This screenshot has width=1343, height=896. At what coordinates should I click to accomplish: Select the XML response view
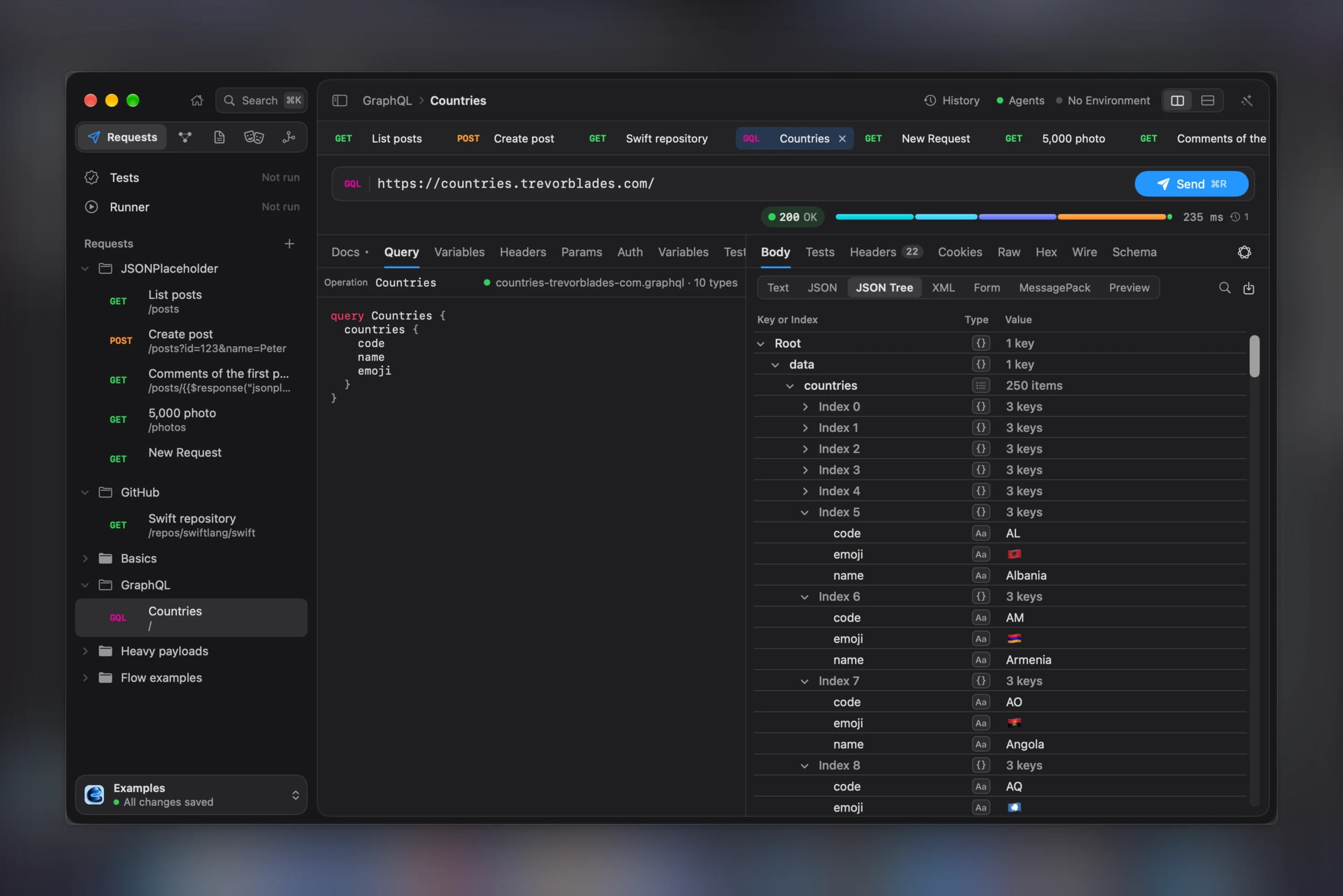point(943,288)
